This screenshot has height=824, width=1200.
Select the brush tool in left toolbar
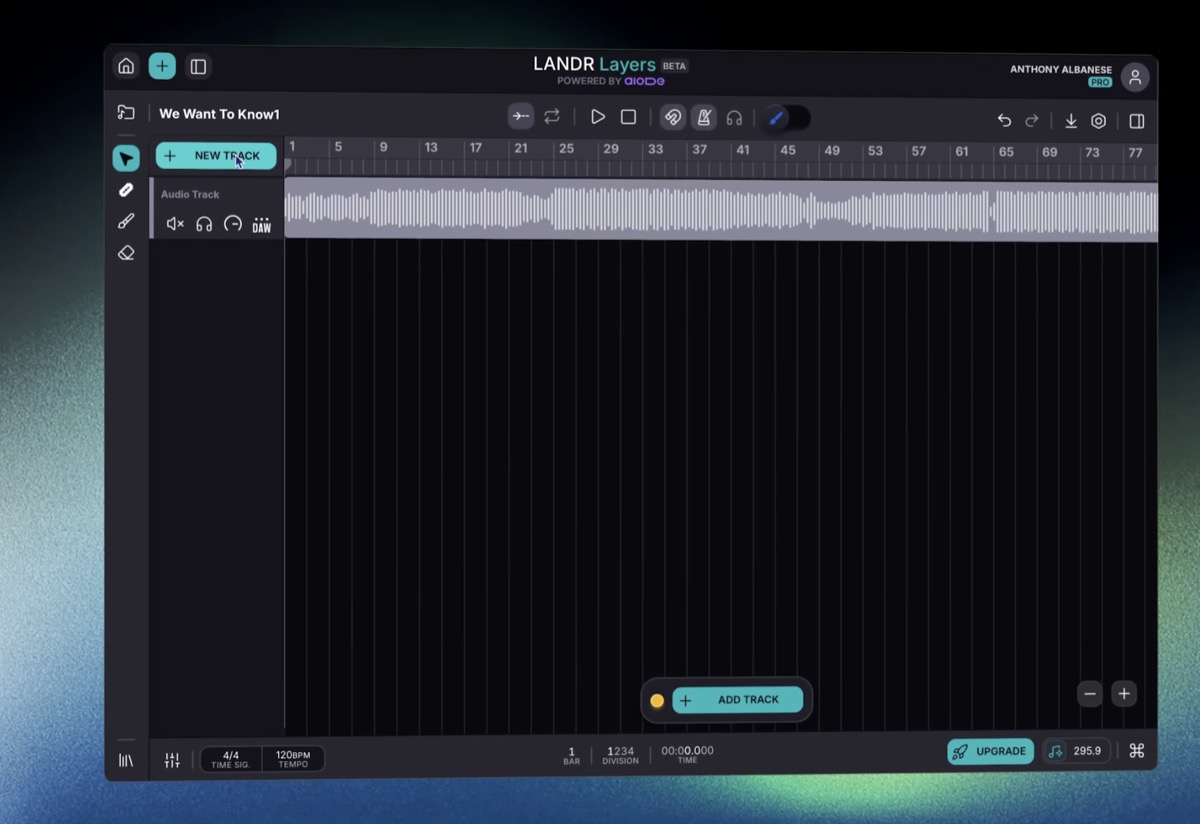pos(126,222)
